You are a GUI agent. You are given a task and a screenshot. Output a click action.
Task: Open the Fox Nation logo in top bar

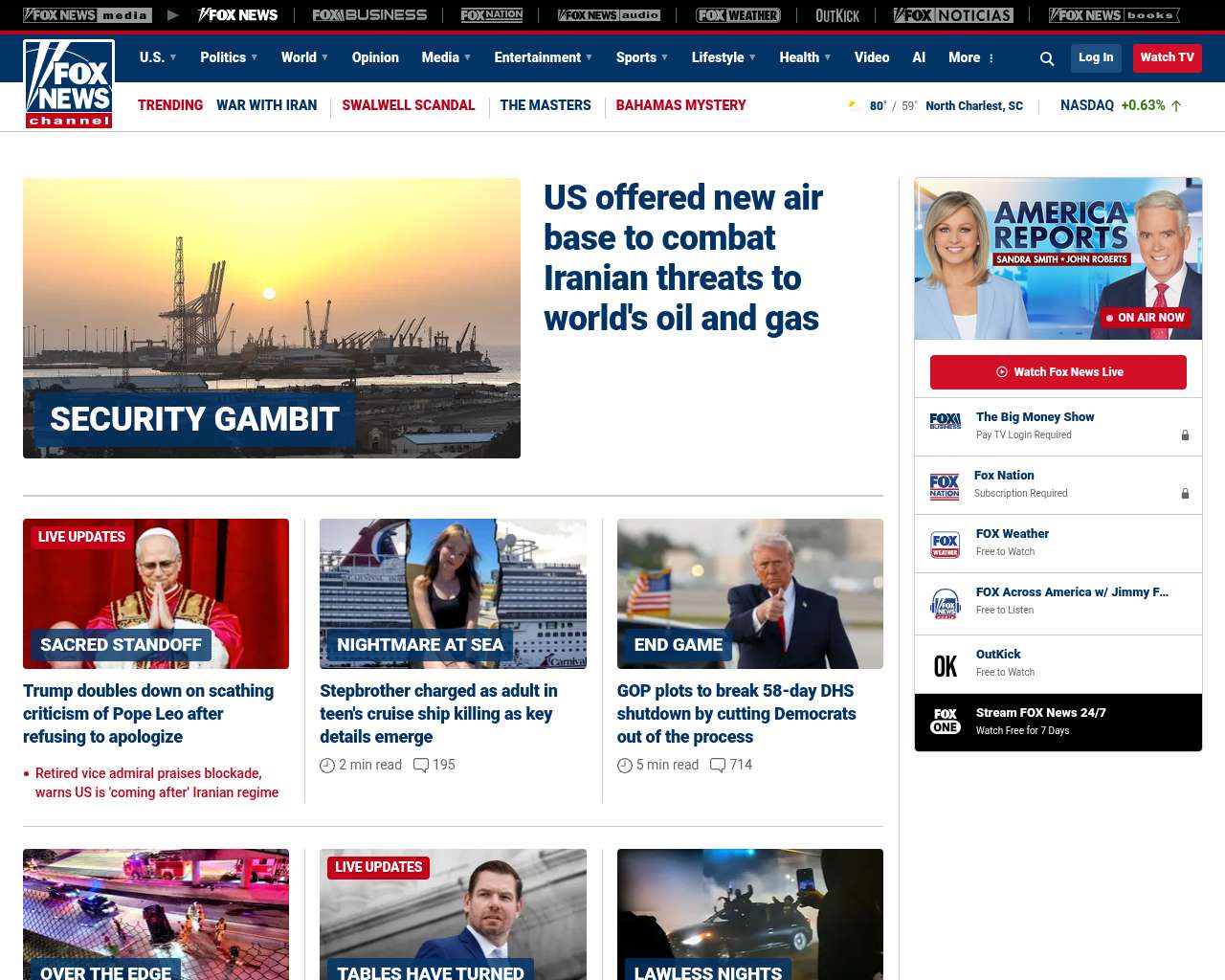point(492,15)
